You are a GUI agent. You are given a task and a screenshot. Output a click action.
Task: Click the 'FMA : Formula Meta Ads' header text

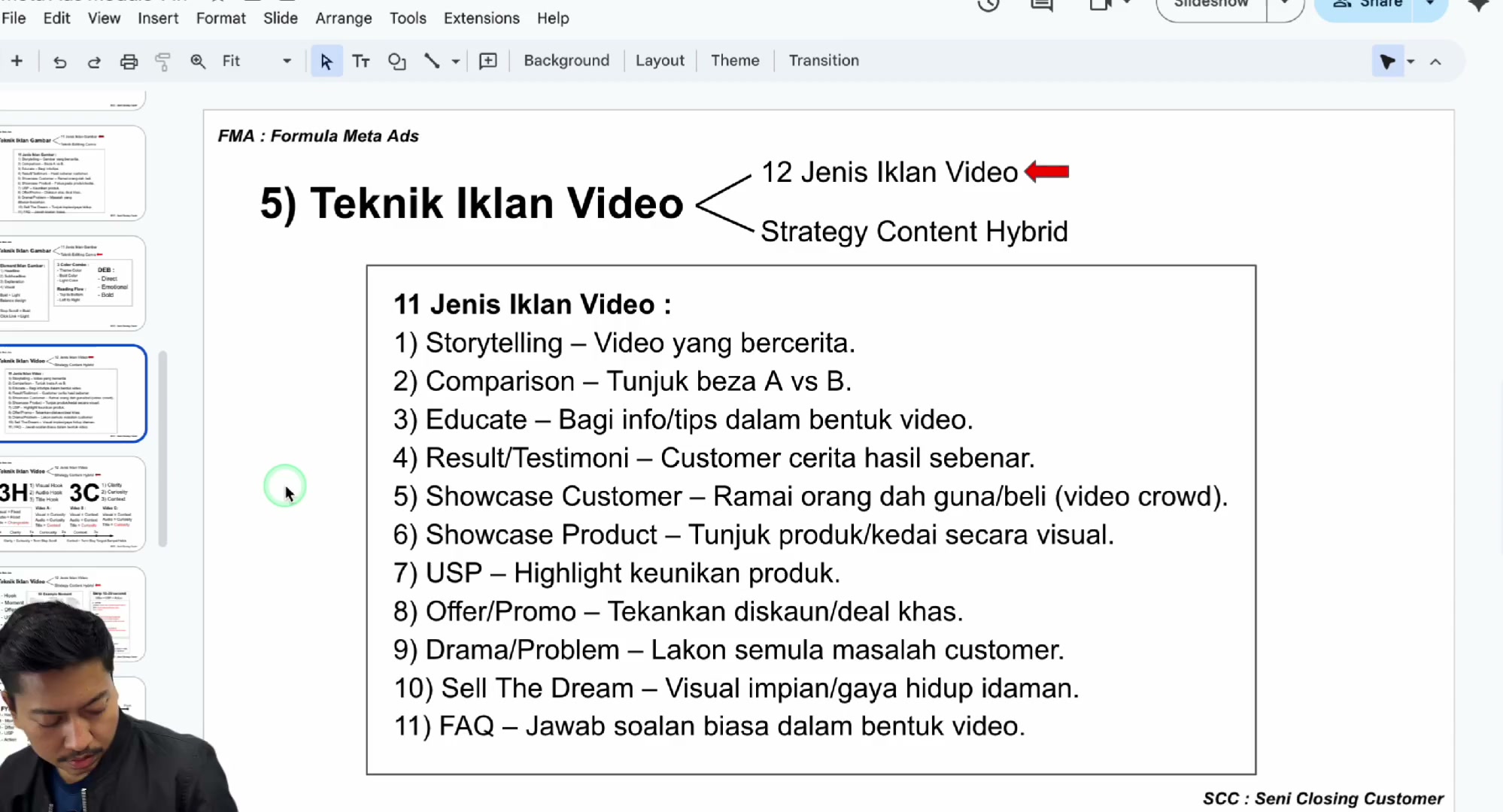tap(318, 136)
